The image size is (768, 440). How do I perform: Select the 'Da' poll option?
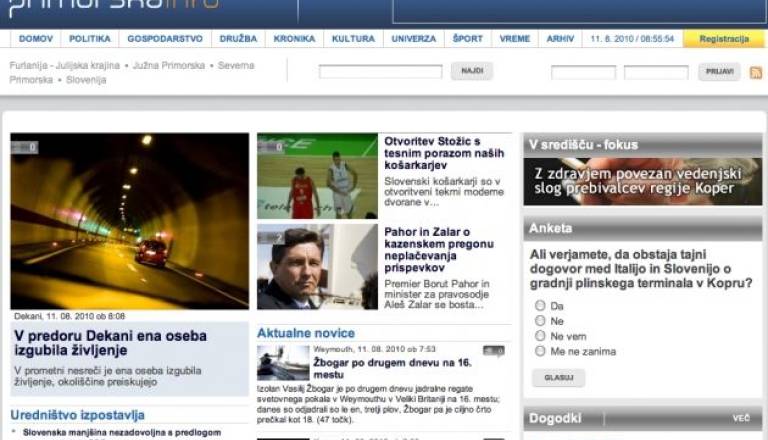541,306
